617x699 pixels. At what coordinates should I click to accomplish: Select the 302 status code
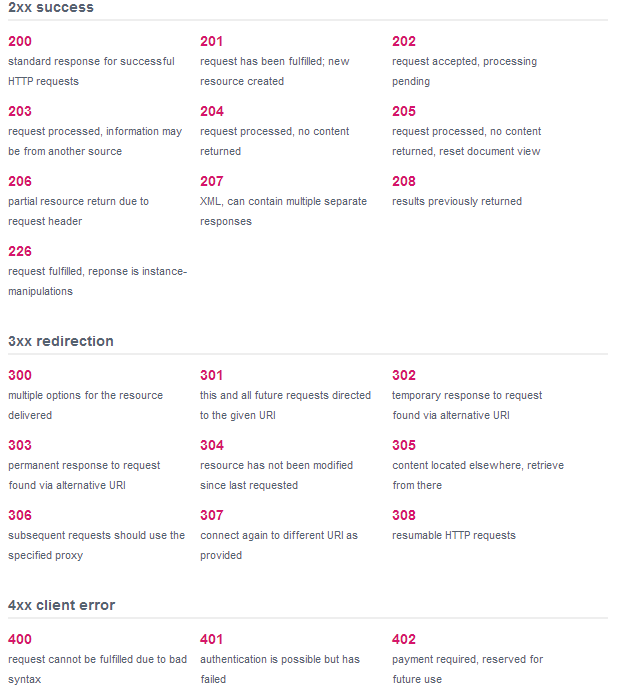point(404,375)
